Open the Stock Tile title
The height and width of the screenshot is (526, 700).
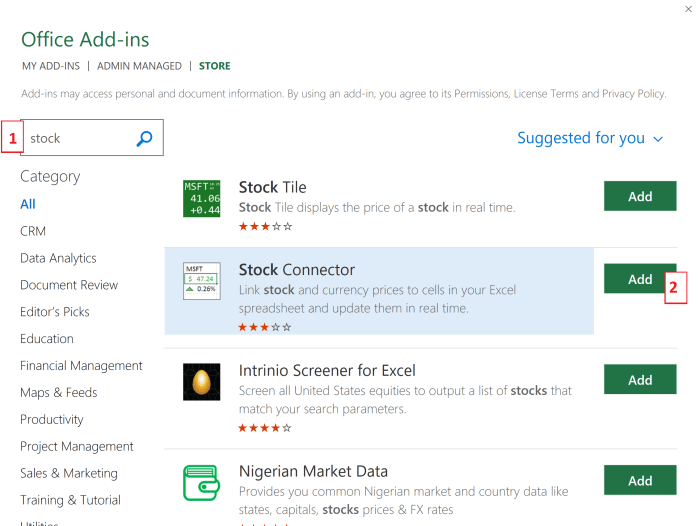click(272, 187)
